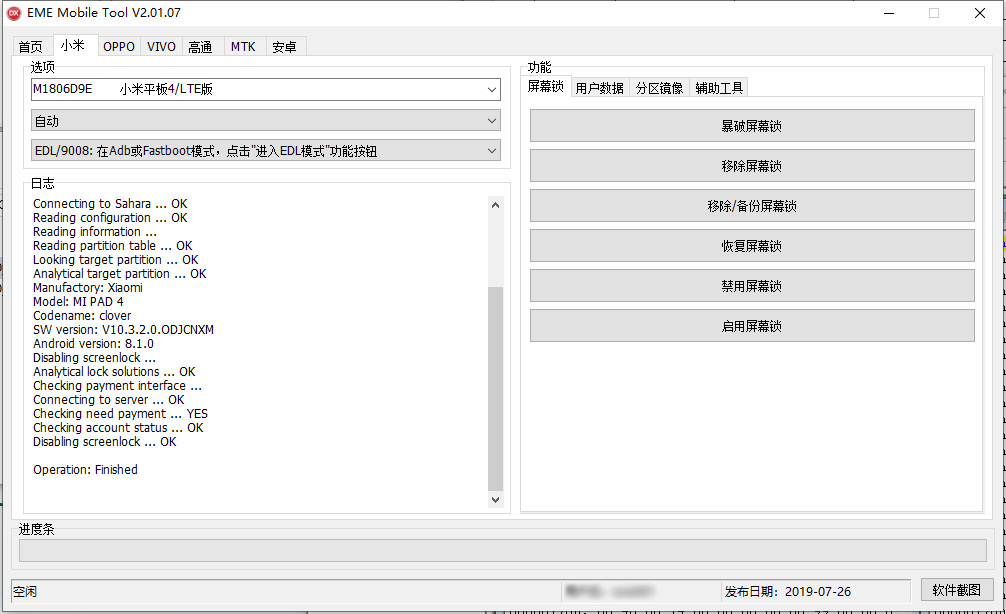Viewport: 1006px width, 614px height.
Task: Click the log scrollbar up arrow
Action: [495, 205]
